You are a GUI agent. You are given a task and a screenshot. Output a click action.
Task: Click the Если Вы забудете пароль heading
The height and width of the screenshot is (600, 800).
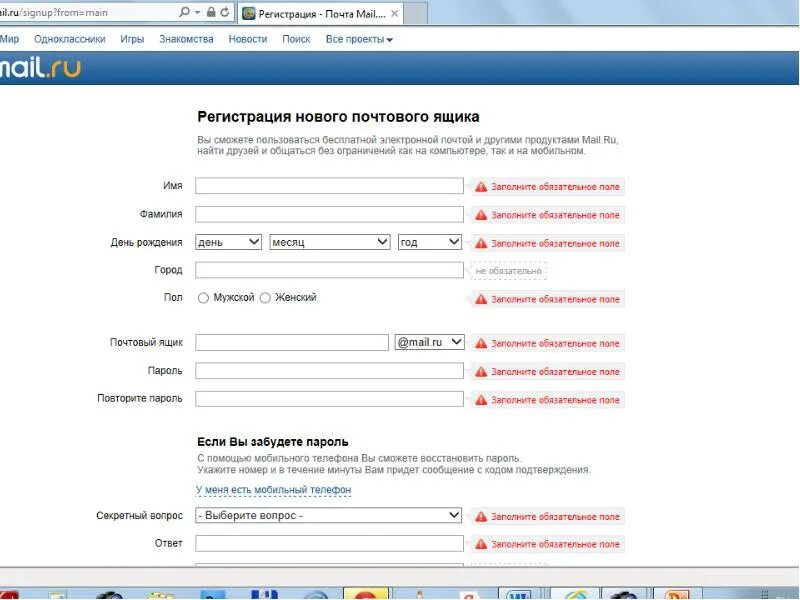tap(273, 442)
